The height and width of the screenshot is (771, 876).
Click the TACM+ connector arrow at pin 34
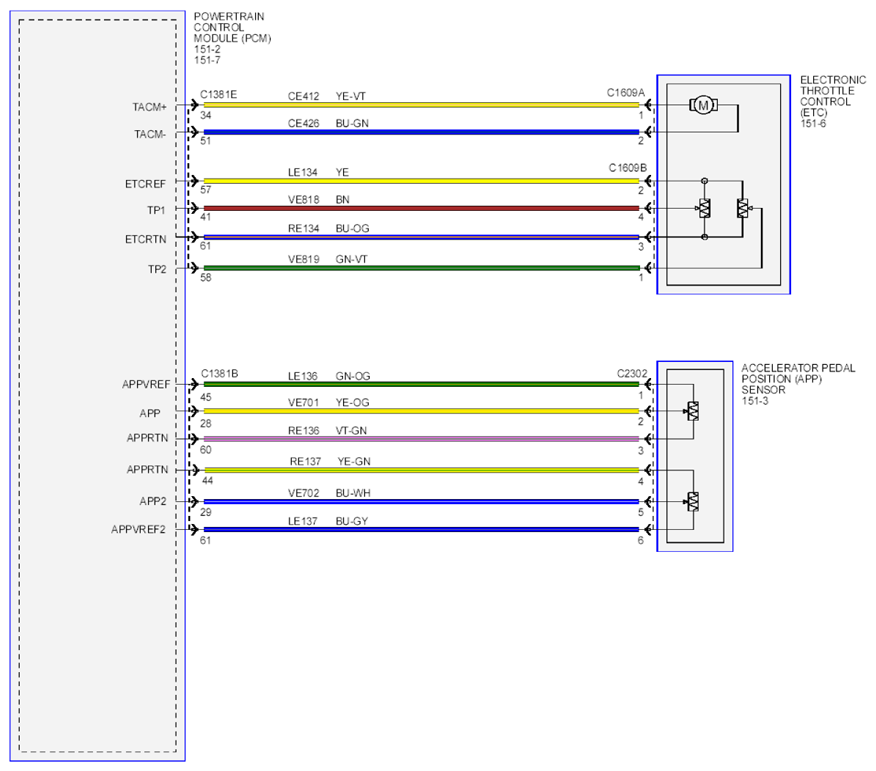tap(194, 104)
